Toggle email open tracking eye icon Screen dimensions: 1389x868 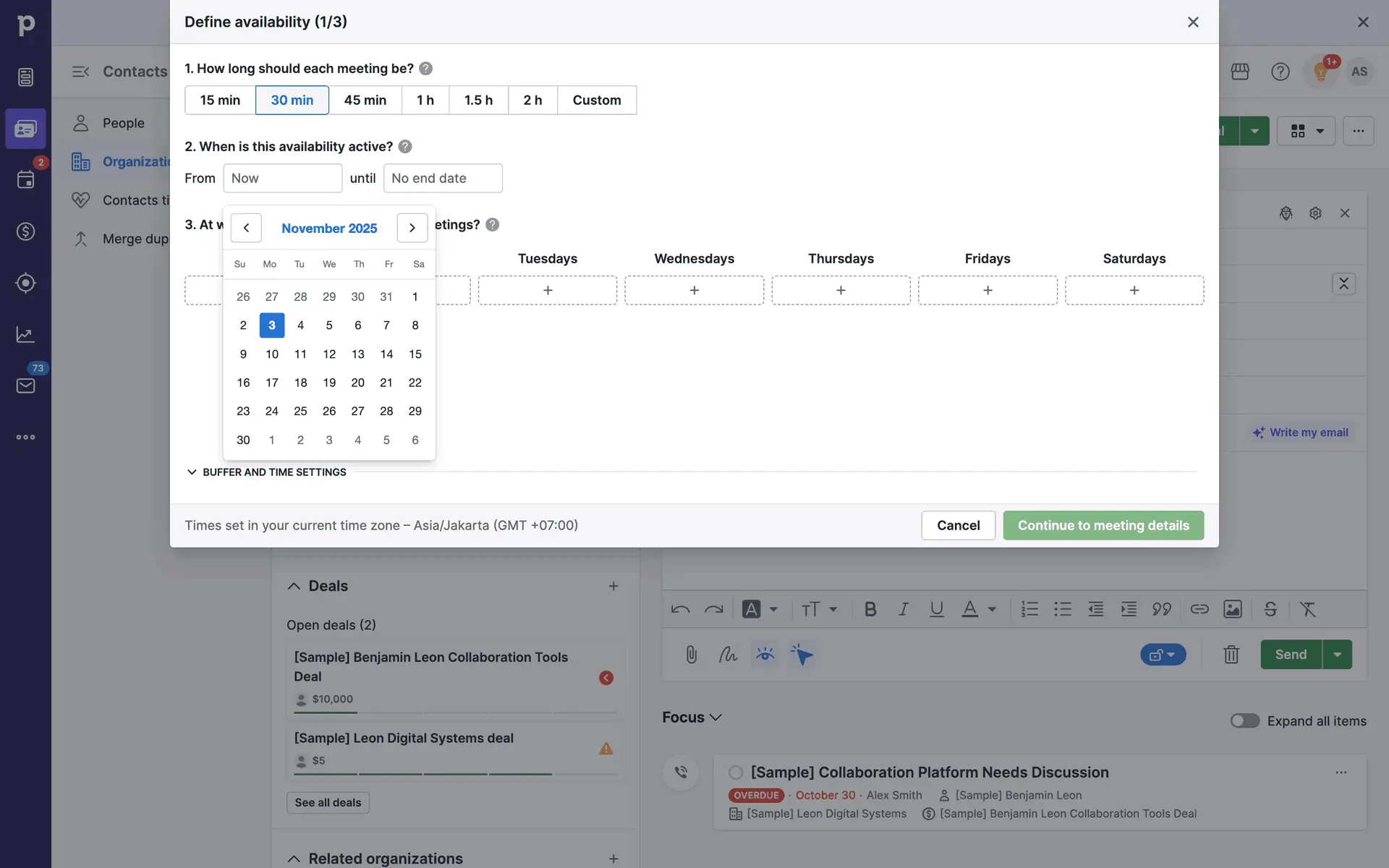[x=765, y=655]
